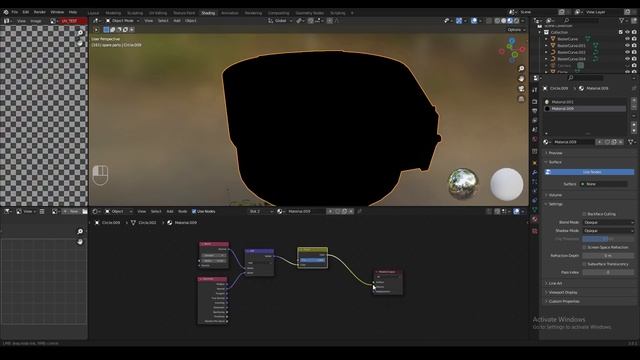
Task: Open the Edit menu
Action: pos(26,12)
